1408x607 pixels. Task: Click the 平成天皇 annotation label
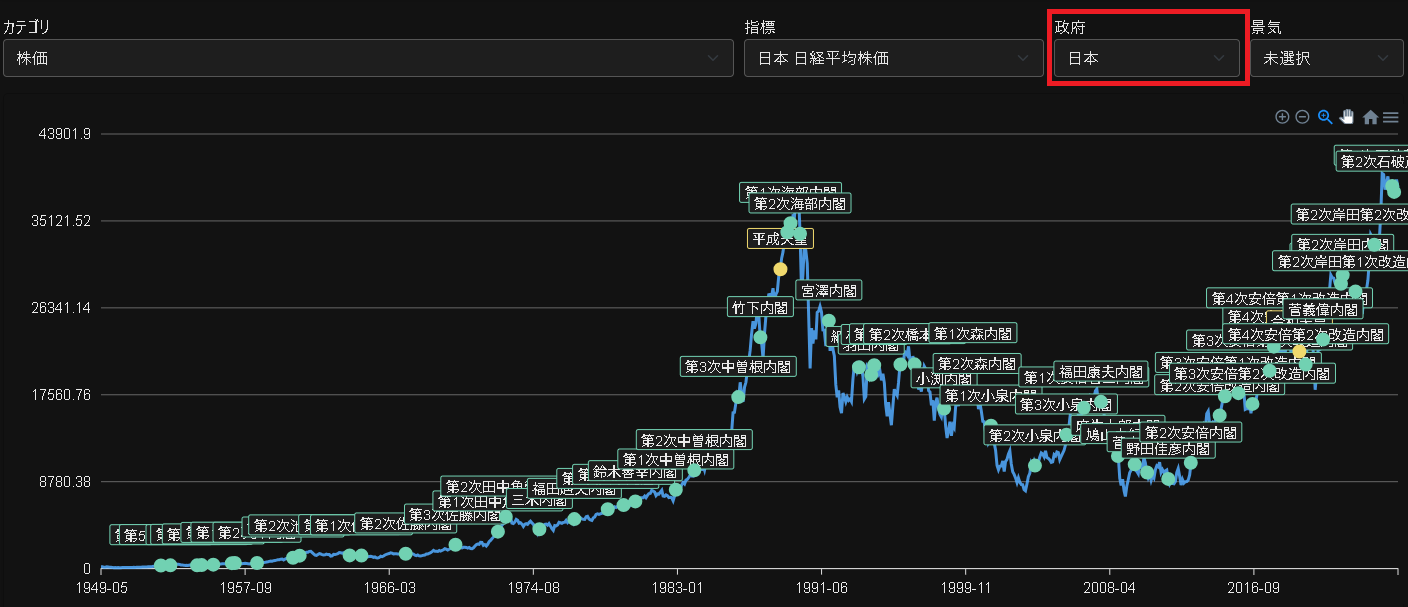pos(780,238)
